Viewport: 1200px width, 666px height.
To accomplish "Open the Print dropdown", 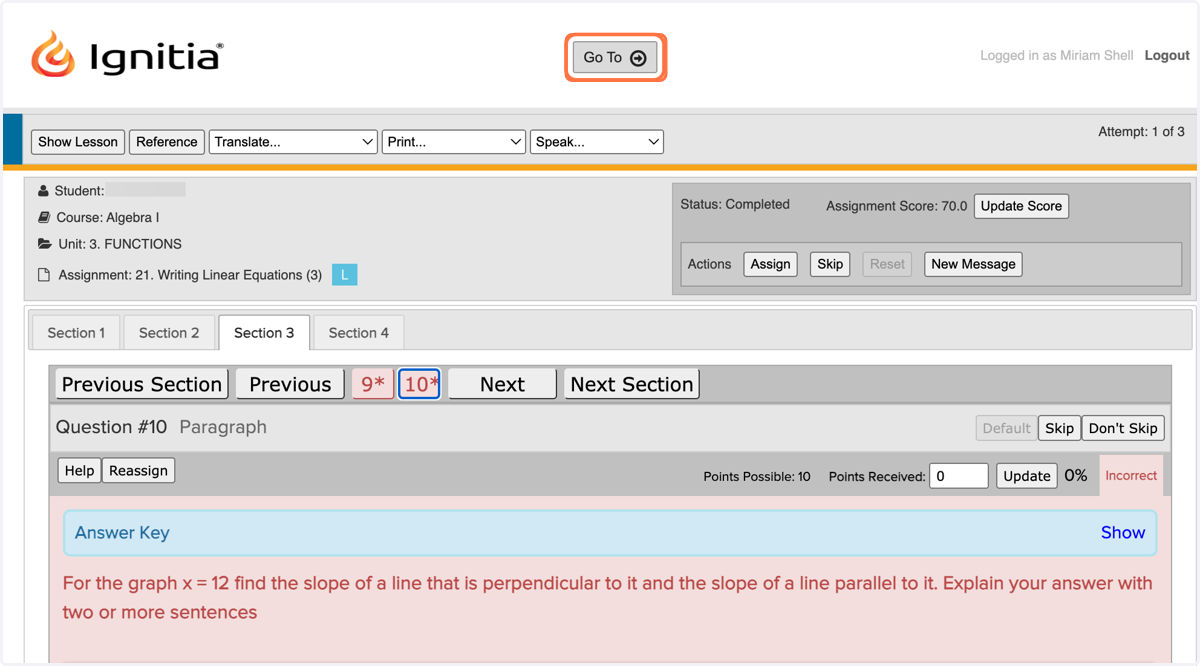I will coord(454,142).
